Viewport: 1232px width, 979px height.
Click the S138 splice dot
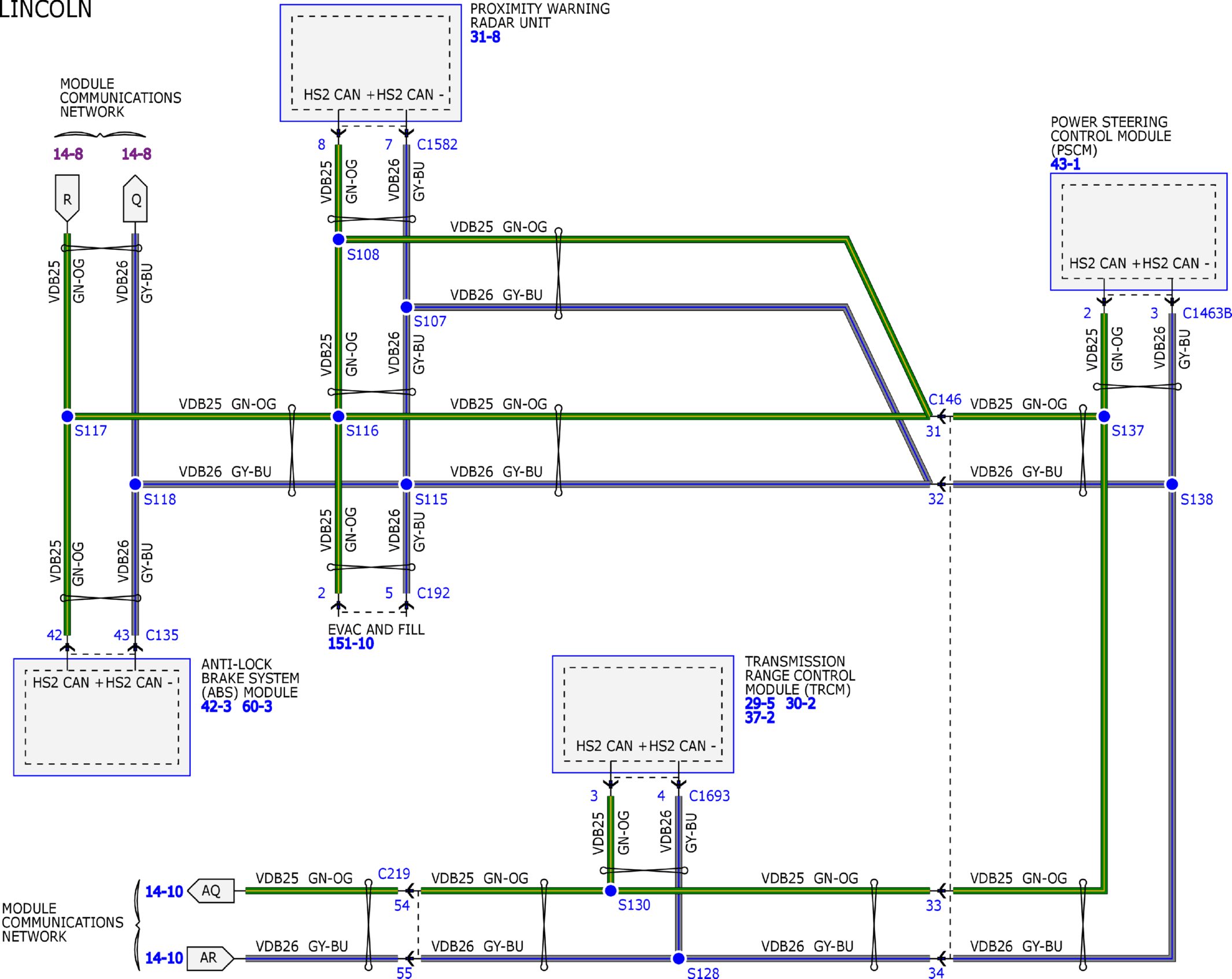click(1172, 484)
